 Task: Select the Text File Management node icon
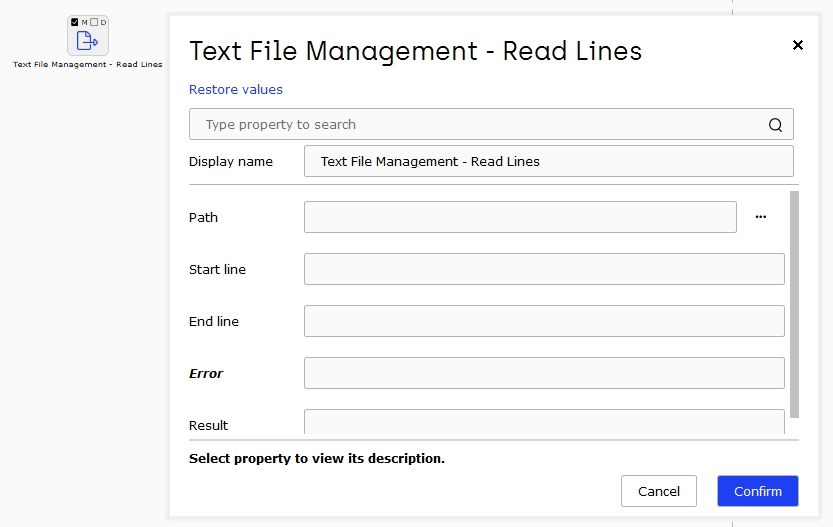click(x=87, y=40)
